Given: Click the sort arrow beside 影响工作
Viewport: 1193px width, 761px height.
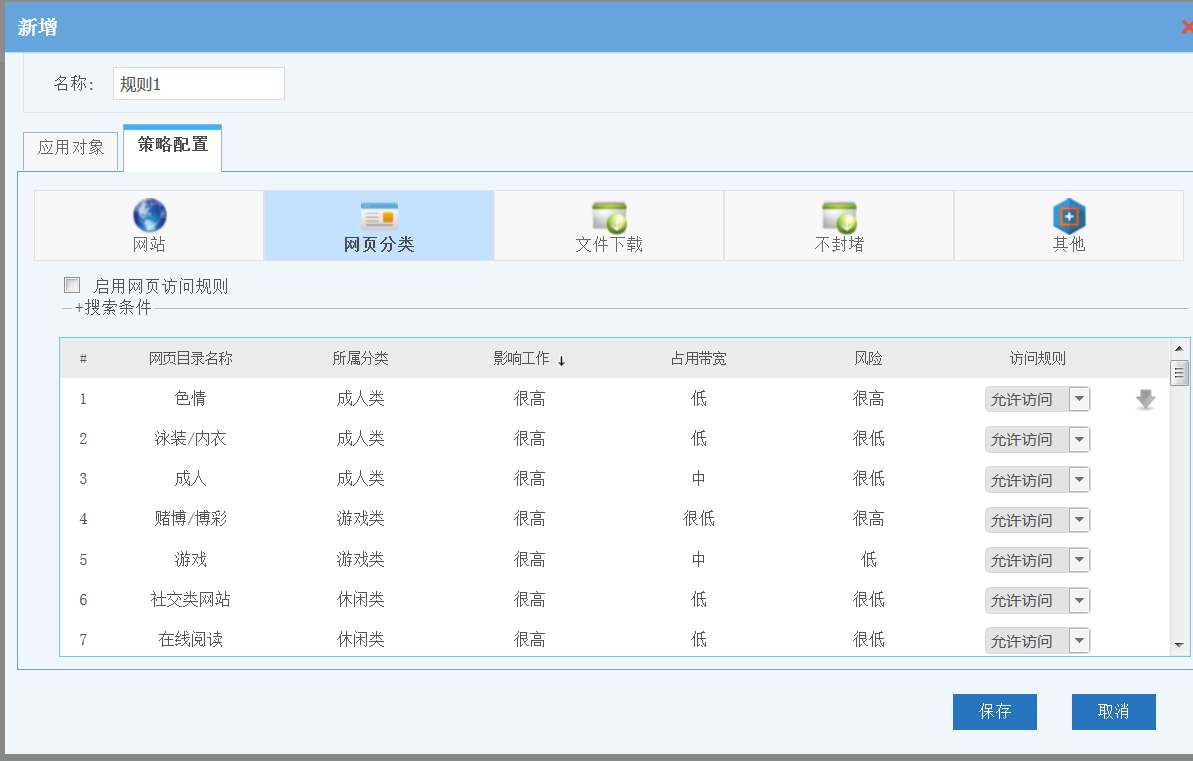Looking at the screenshot, I should [561, 361].
